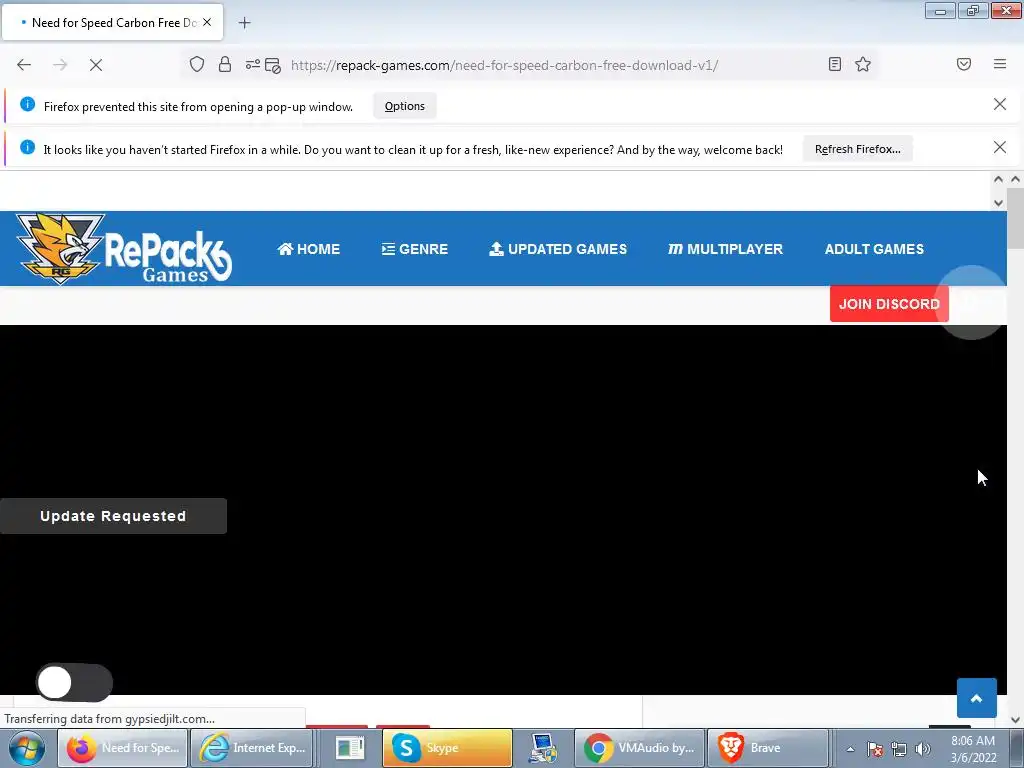Open a new tab
This screenshot has width=1024, height=768.
tap(244, 23)
